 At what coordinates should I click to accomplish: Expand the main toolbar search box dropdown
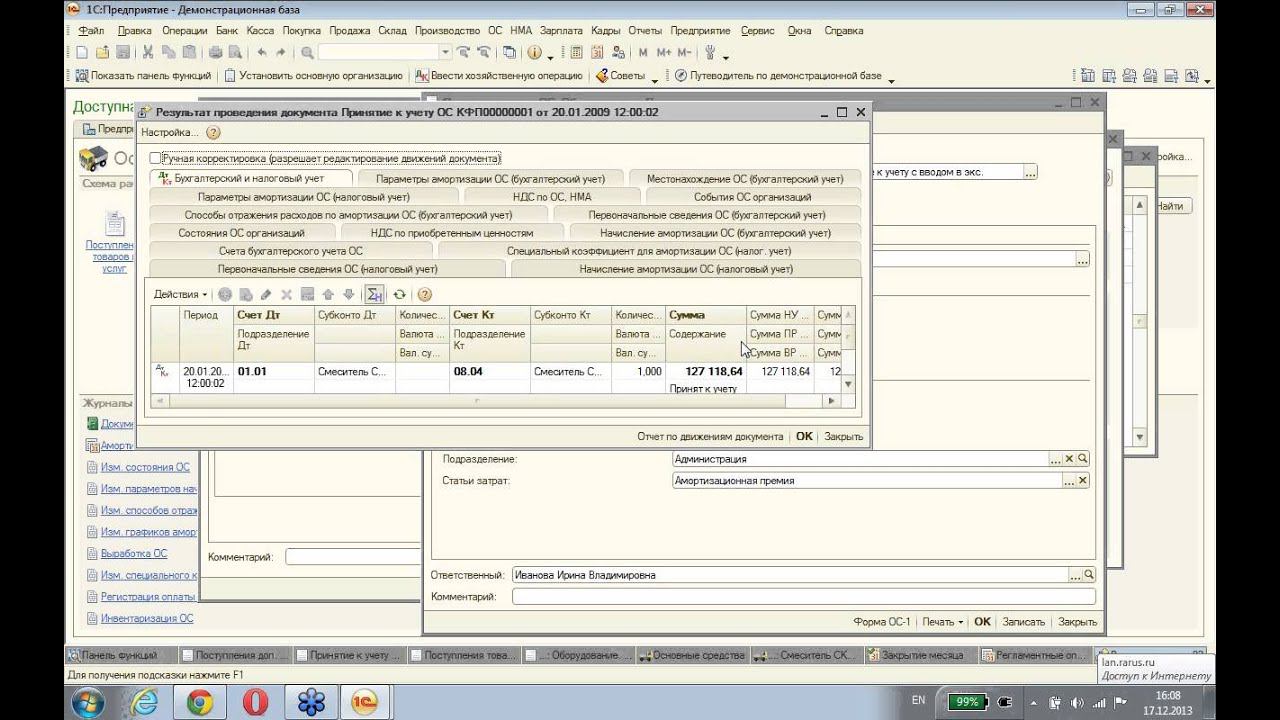coord(445,53)
